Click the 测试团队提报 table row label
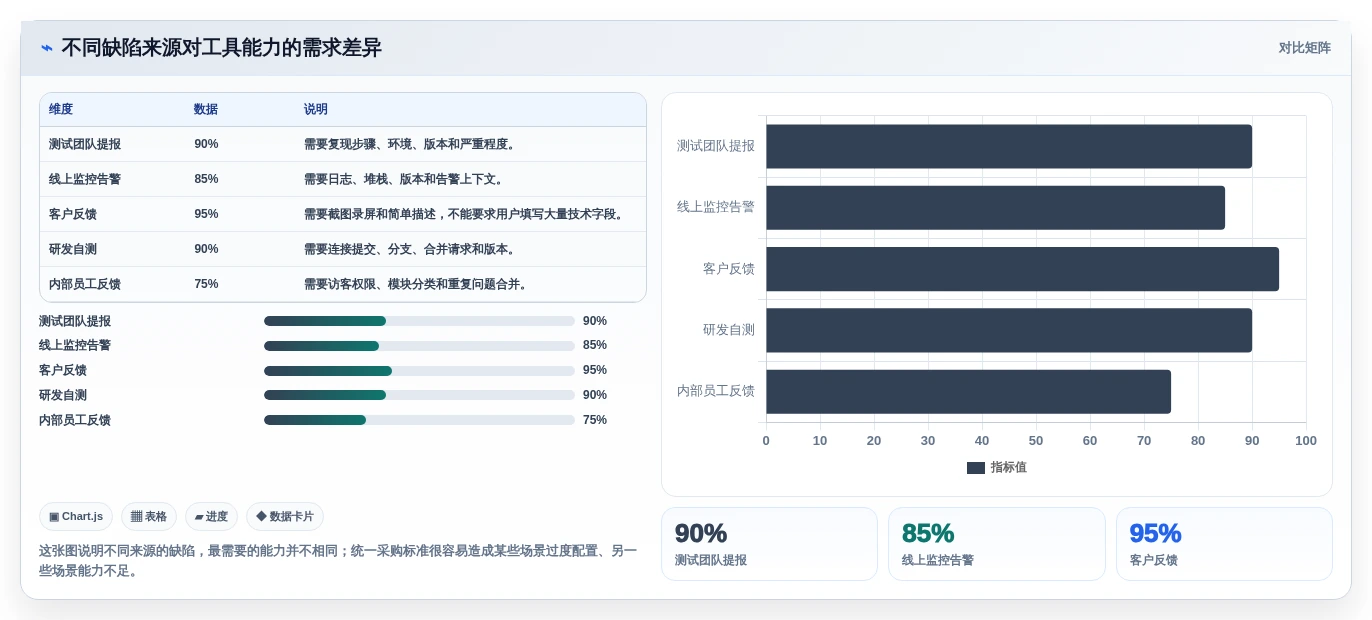Screen dimensions: 1372x620 pos(85,144)
